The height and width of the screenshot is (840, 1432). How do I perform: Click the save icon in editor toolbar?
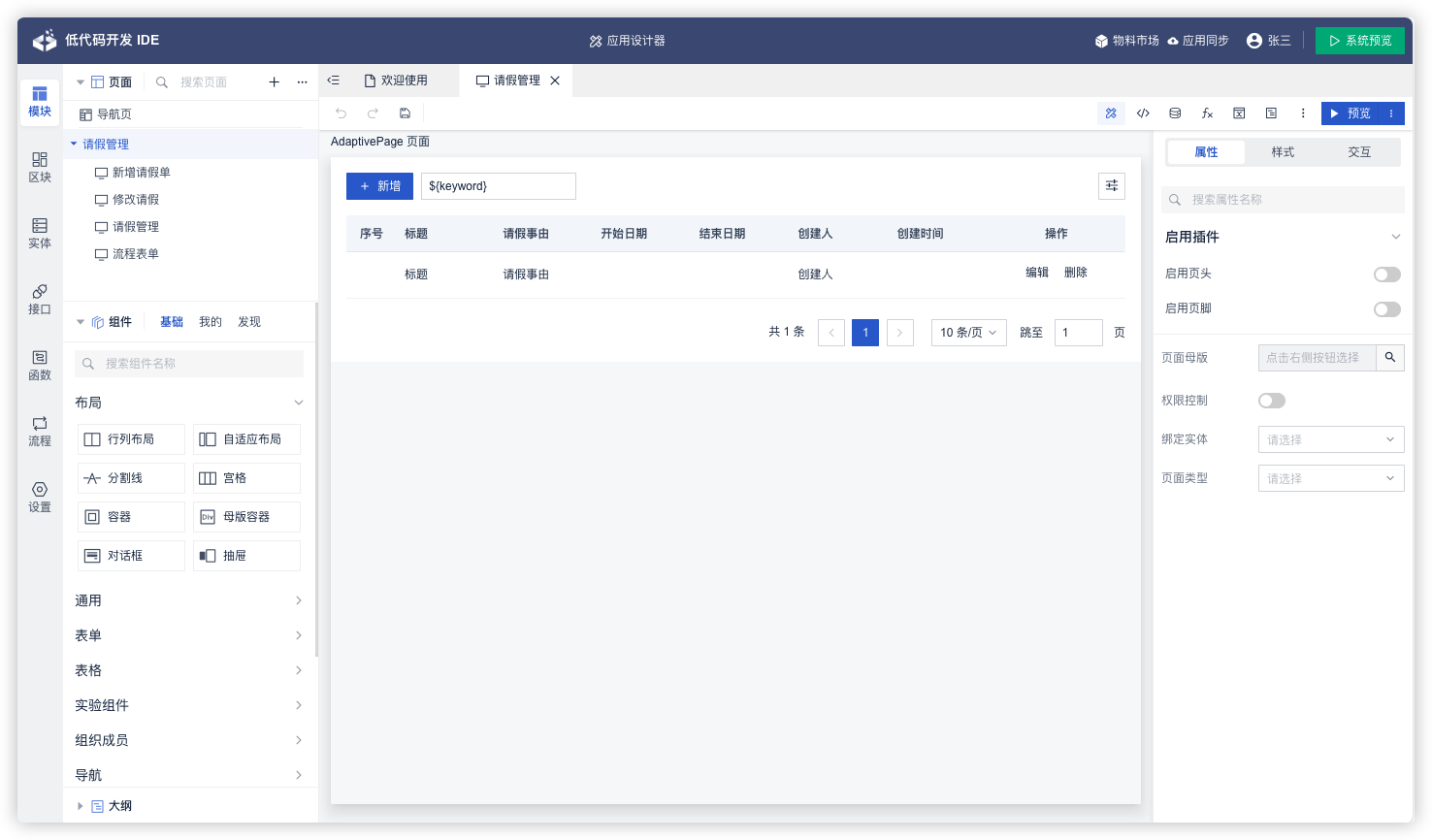[x=405, y=113]
